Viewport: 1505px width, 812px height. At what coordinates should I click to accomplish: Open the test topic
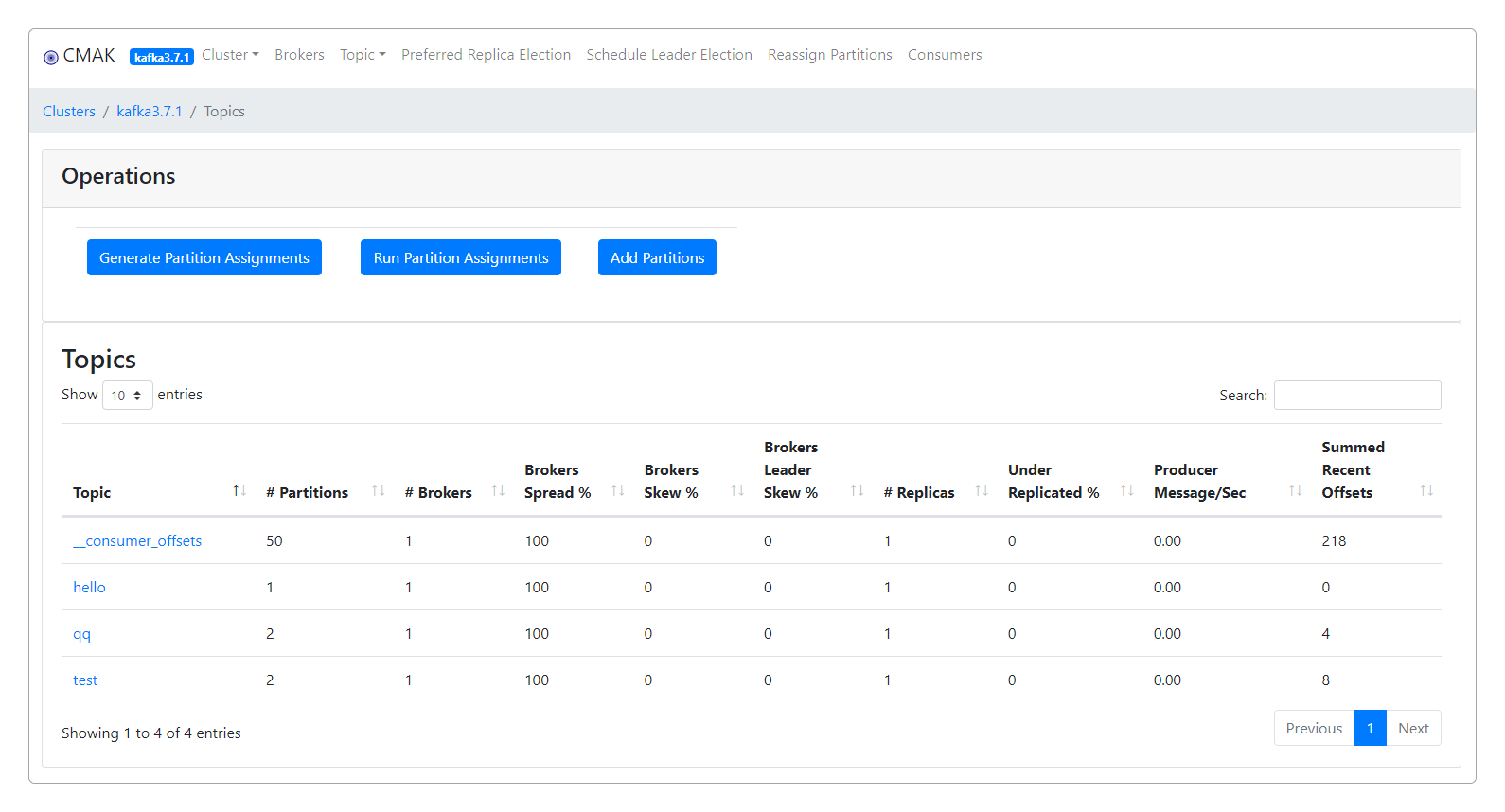click(x=85, y=680)
